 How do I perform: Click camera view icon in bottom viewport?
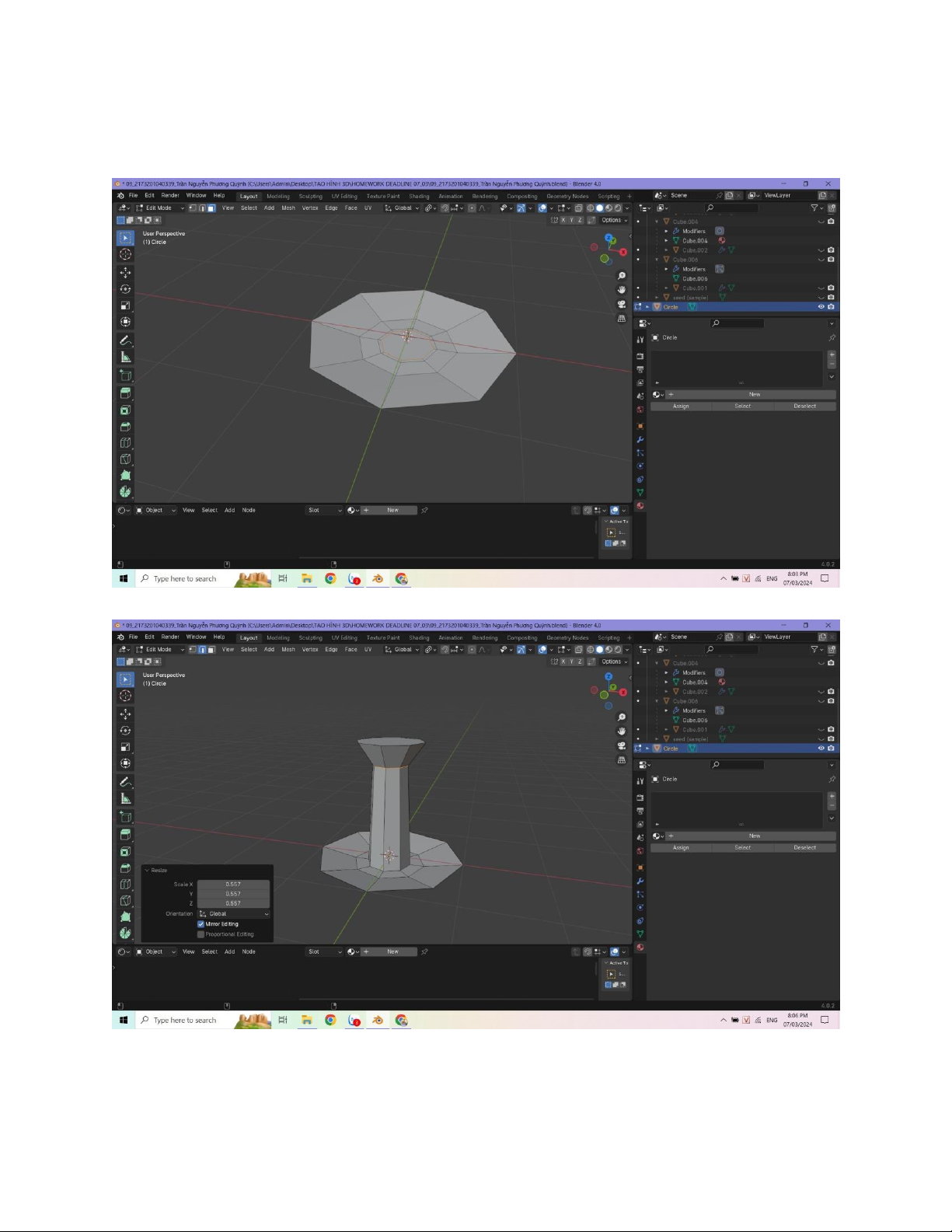pos(622,745)
